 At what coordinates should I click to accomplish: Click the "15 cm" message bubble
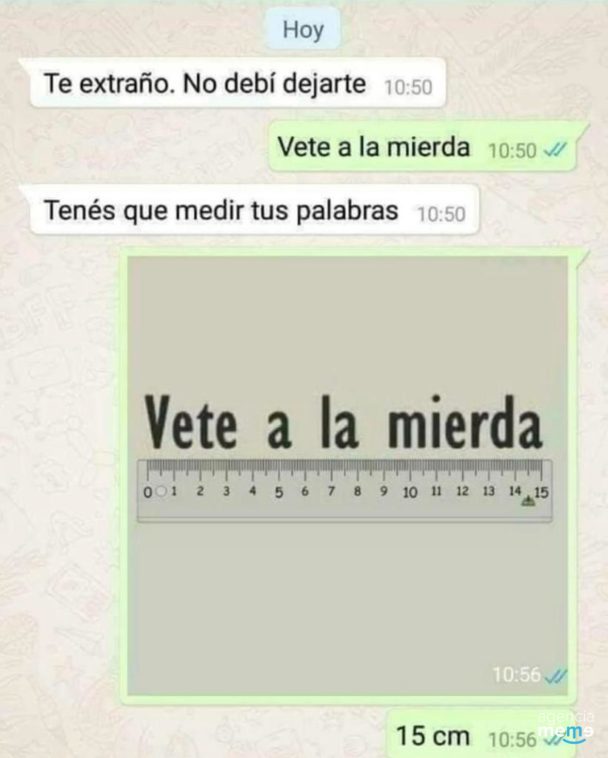point(486,735)
